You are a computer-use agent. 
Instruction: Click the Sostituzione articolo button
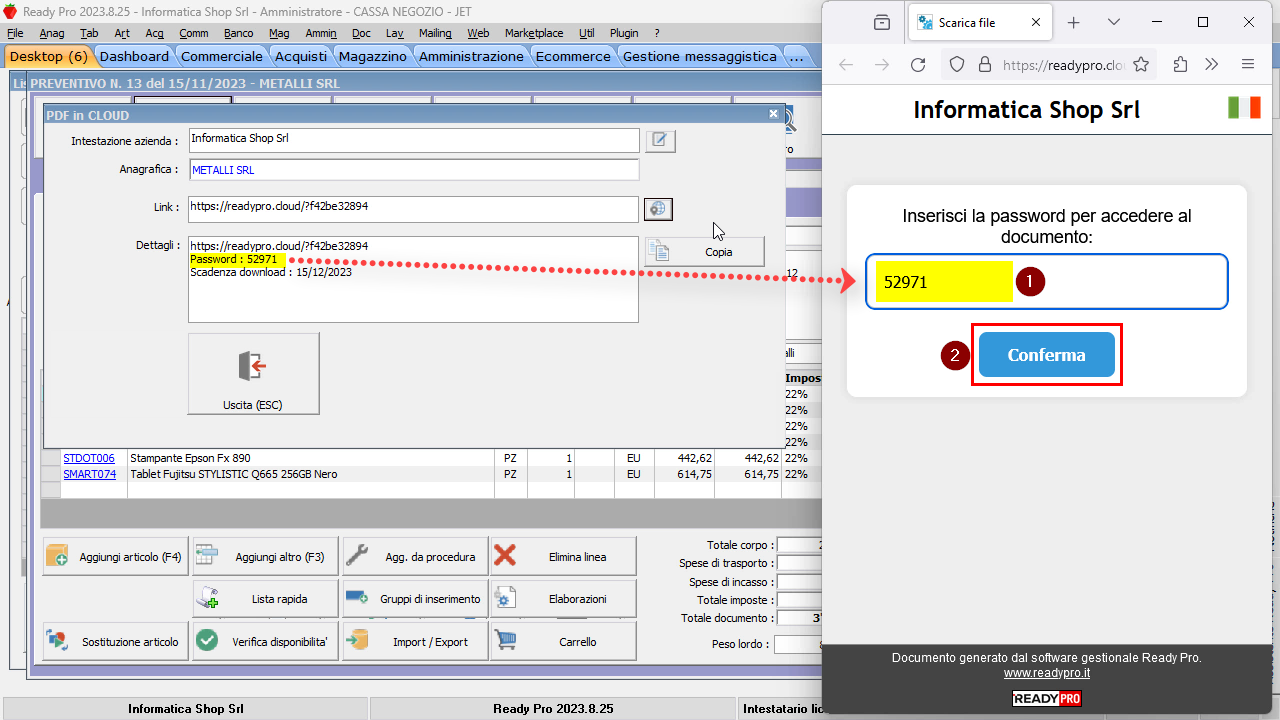click(x=115, y=642)
